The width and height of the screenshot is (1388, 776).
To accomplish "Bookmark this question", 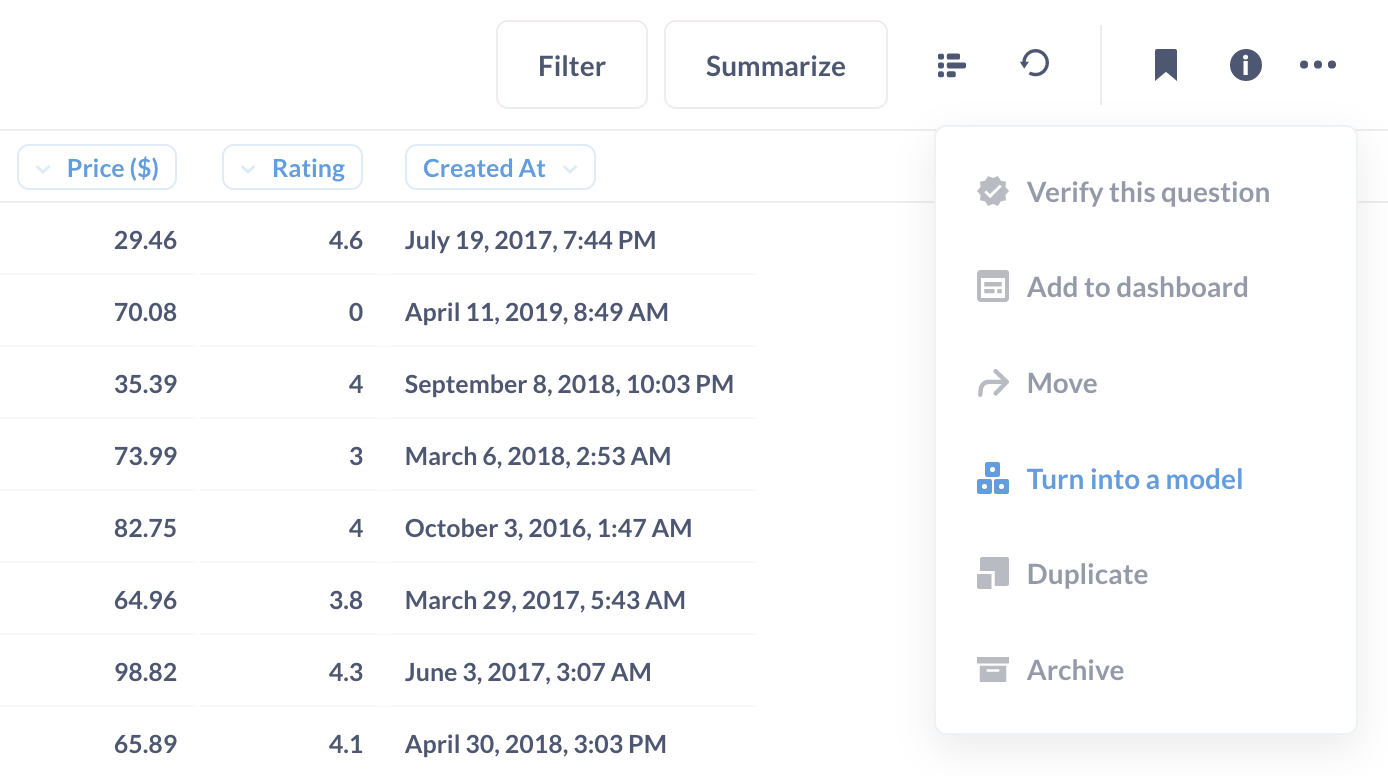I will point(1165,66).
